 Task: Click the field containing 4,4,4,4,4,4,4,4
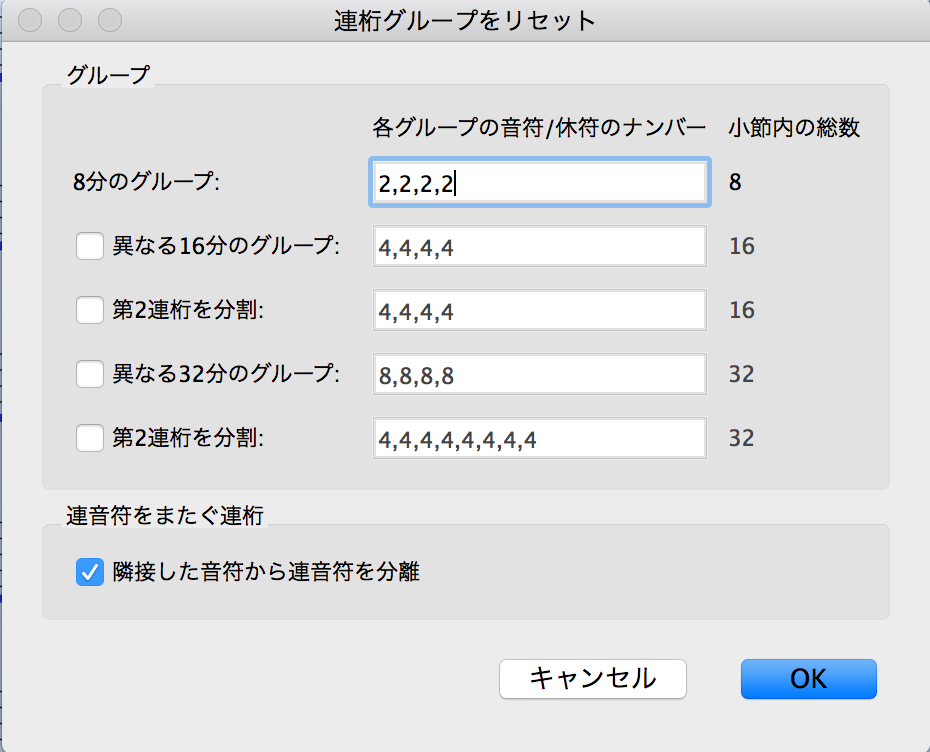[540, 439]
